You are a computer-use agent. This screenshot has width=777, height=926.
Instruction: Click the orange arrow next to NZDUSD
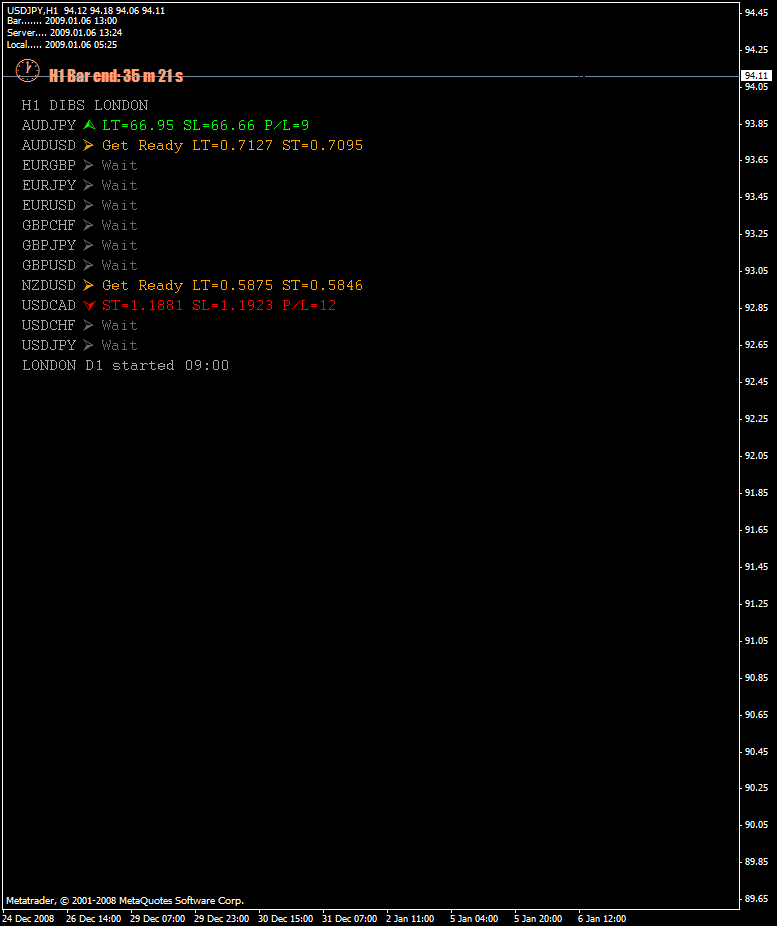tap(89, 285)
